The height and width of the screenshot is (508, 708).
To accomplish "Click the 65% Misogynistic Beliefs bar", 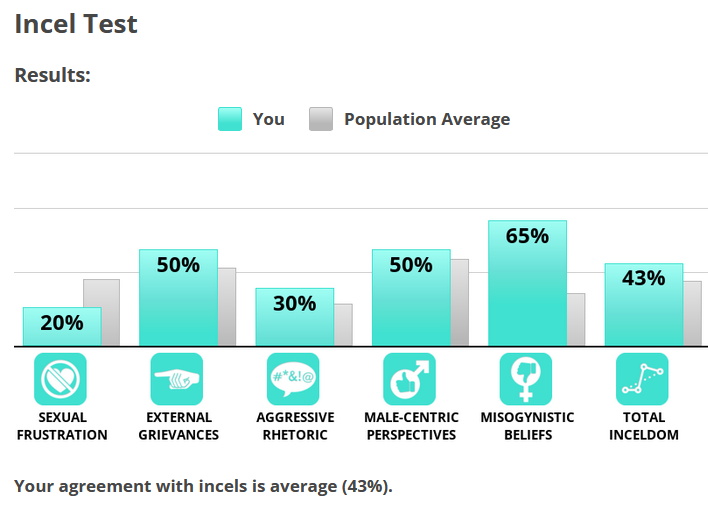I will coord(527,283).
